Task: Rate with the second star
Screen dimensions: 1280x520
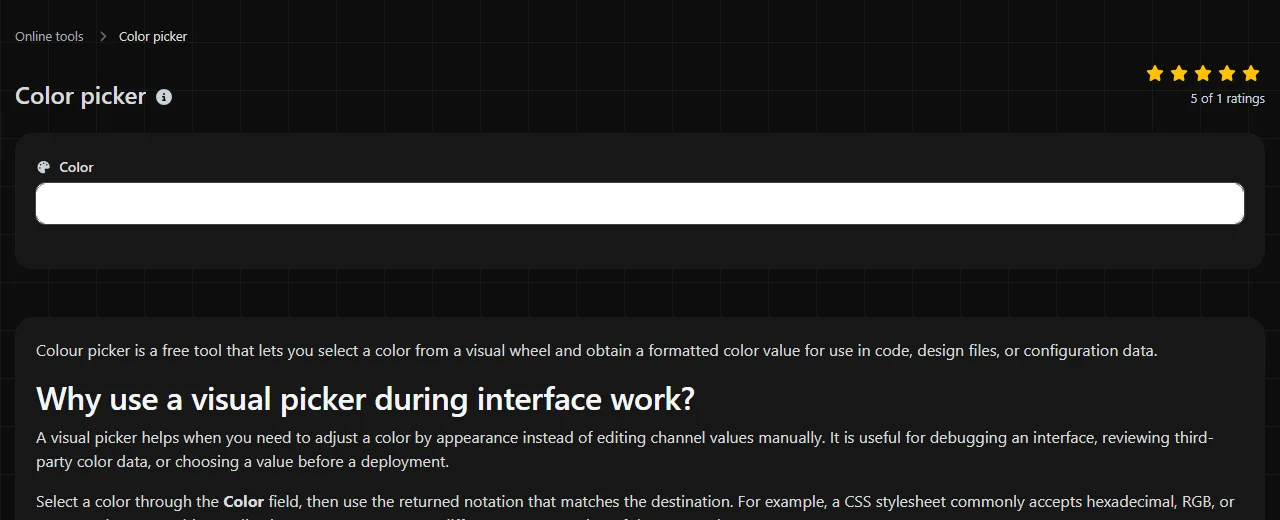Action: coord(1179,73)
